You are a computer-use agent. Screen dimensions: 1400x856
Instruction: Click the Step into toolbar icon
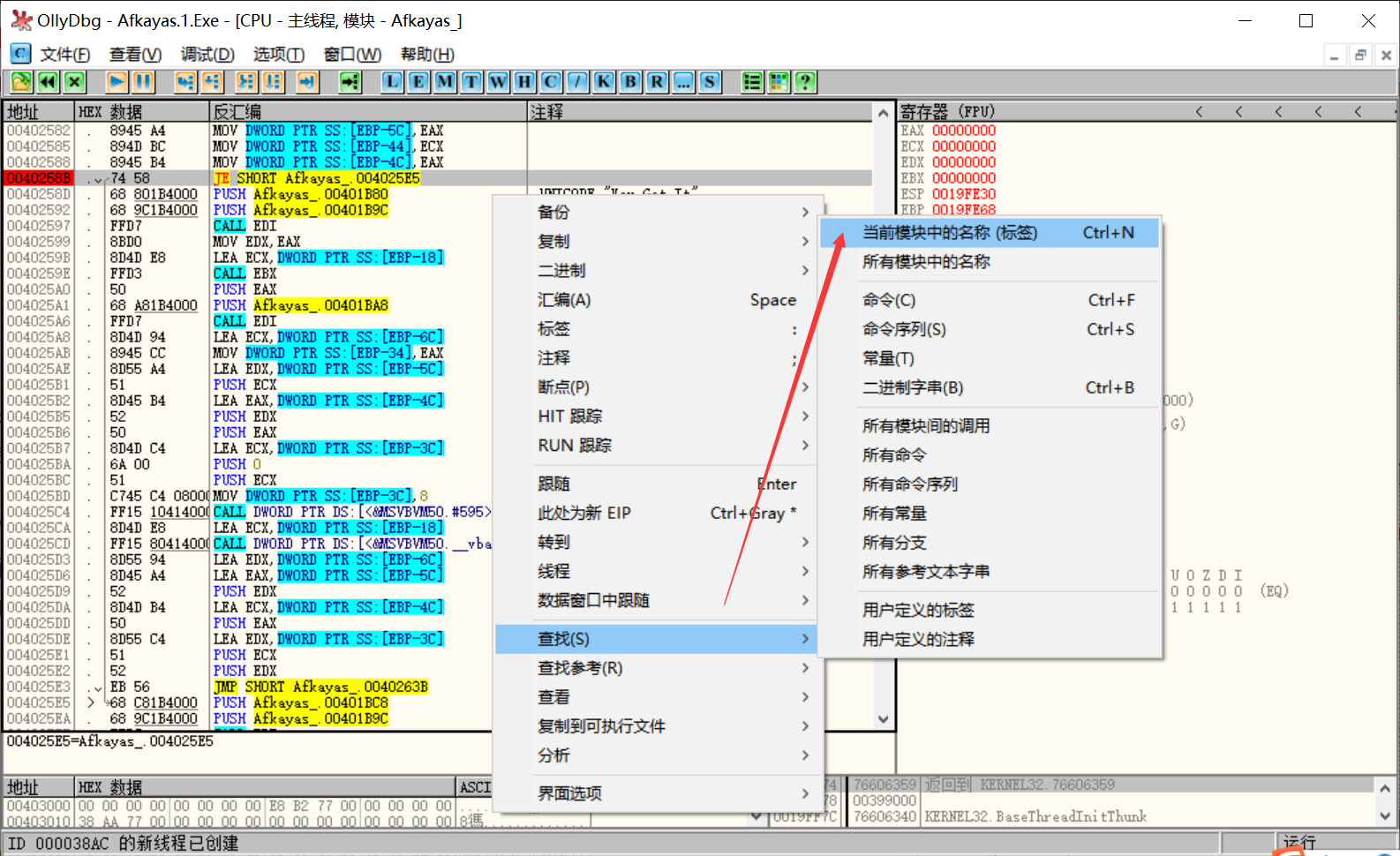point(184,82)
